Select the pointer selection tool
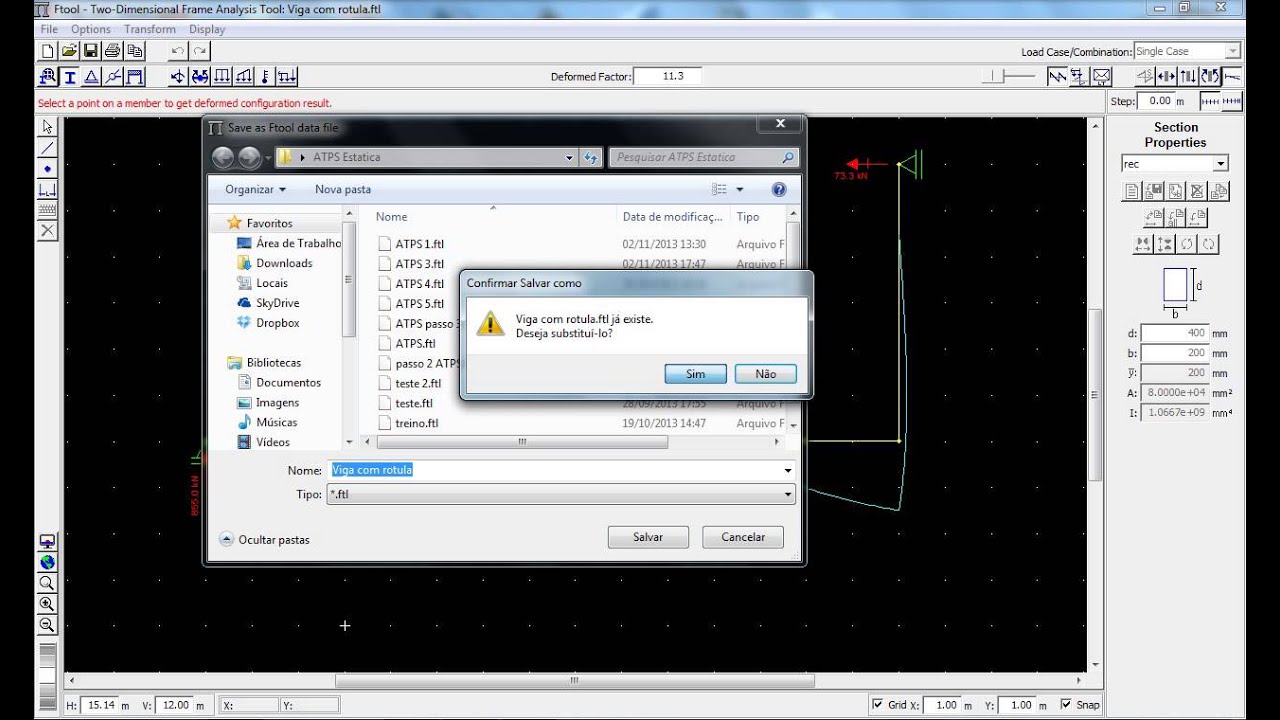This screenshot has height=720, width=1280. pyautogui.click(x=47, y=127)
